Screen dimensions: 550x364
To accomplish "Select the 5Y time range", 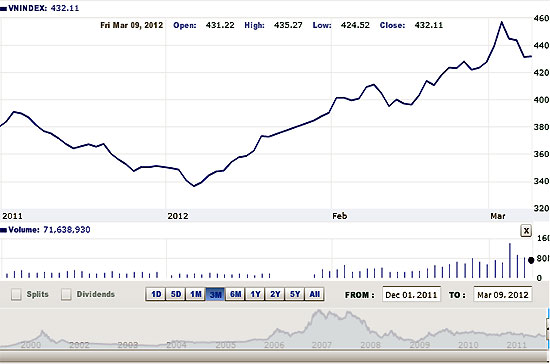I will click(295, 294).
